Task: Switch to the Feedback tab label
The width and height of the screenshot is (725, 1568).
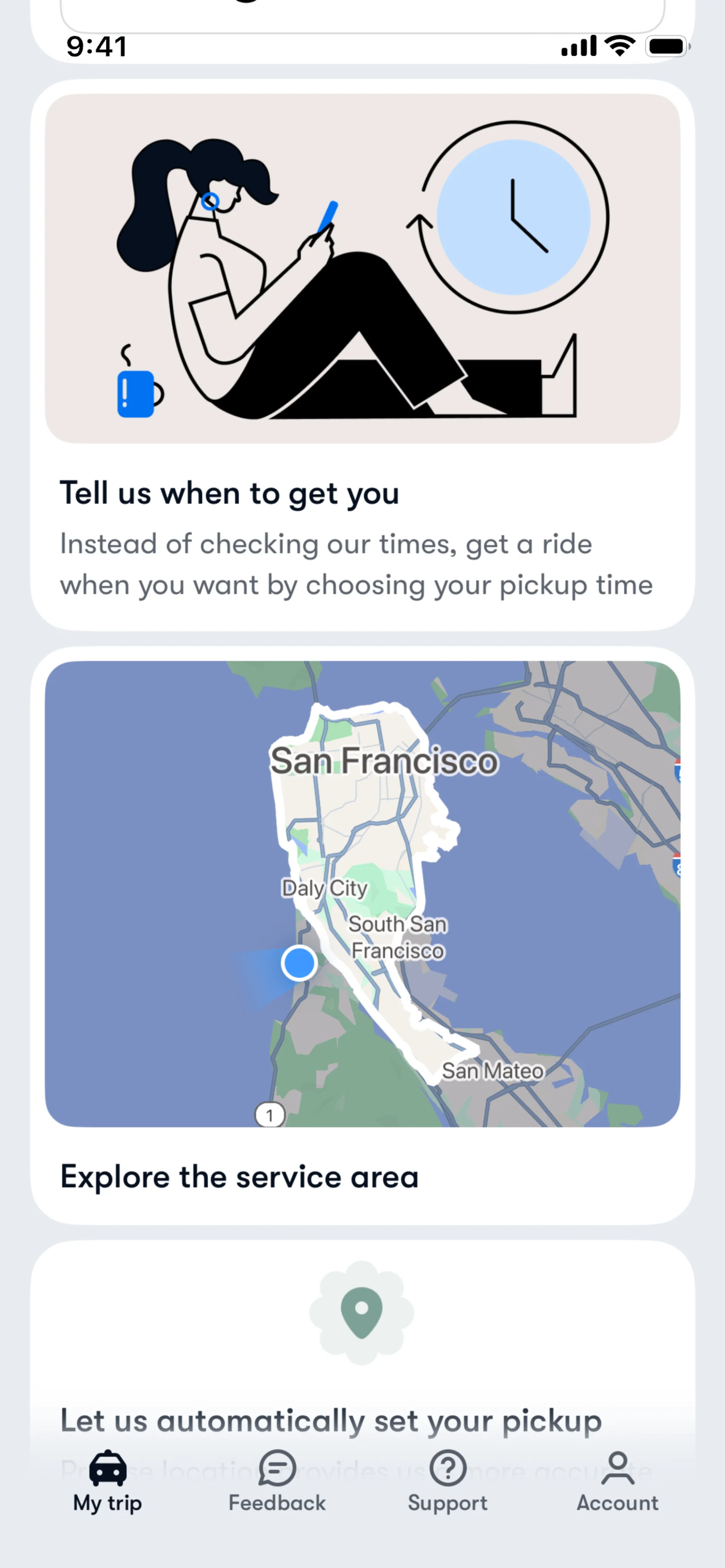Action: (277, 1503)
